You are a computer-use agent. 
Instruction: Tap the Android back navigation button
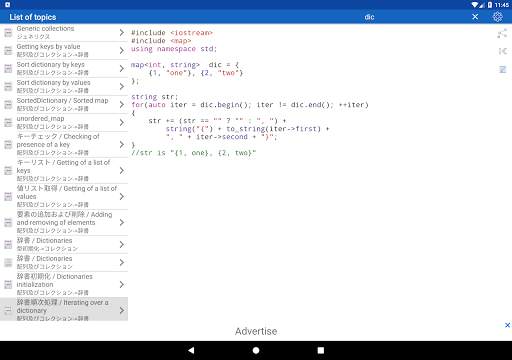(191, 350)
